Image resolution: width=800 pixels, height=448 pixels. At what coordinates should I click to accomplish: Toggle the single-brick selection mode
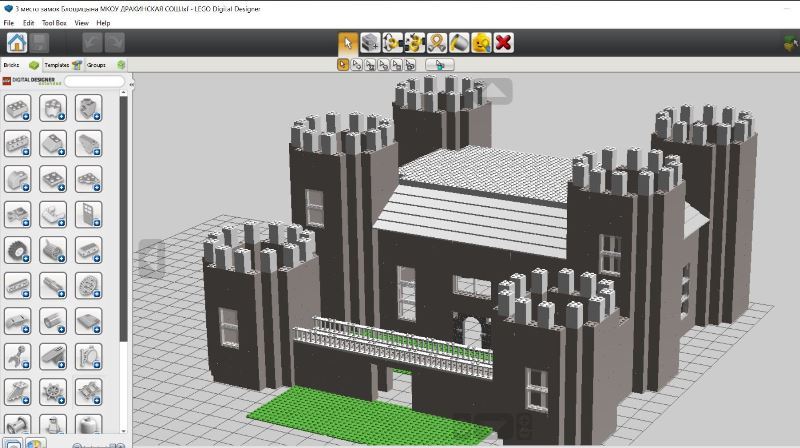click(x=343, y=65)
